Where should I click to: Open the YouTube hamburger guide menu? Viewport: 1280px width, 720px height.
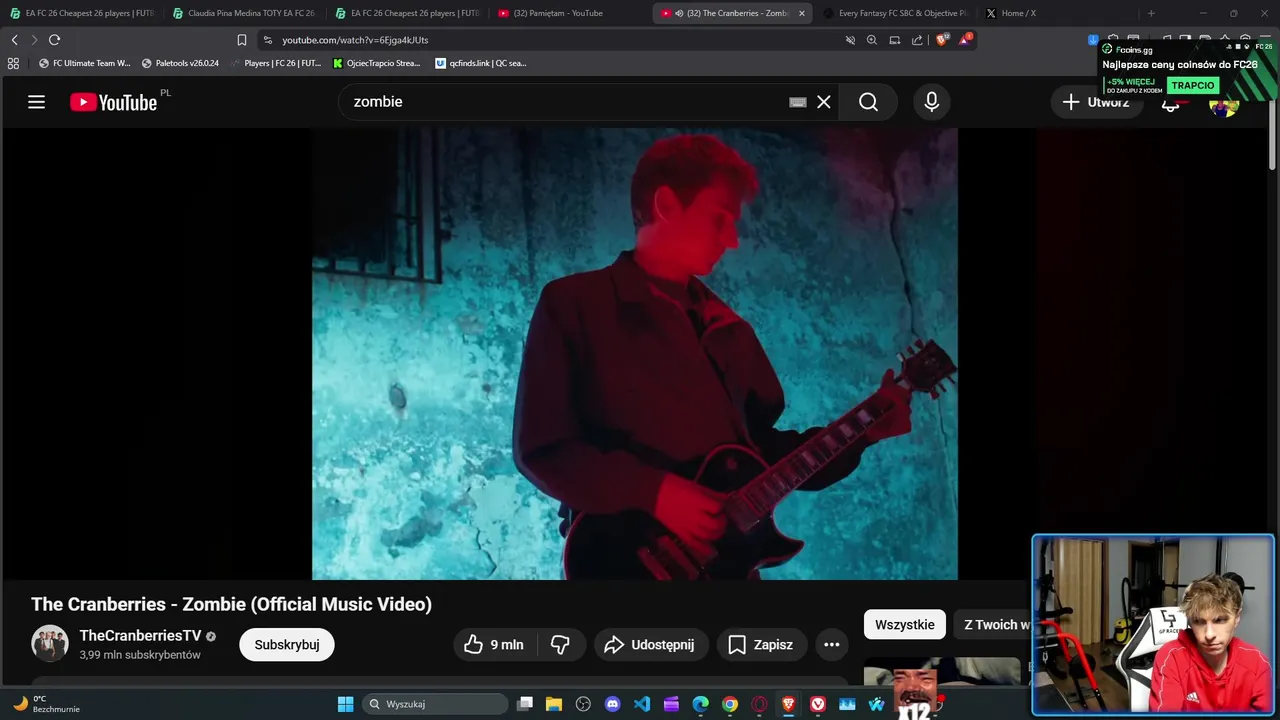[37, 102]
